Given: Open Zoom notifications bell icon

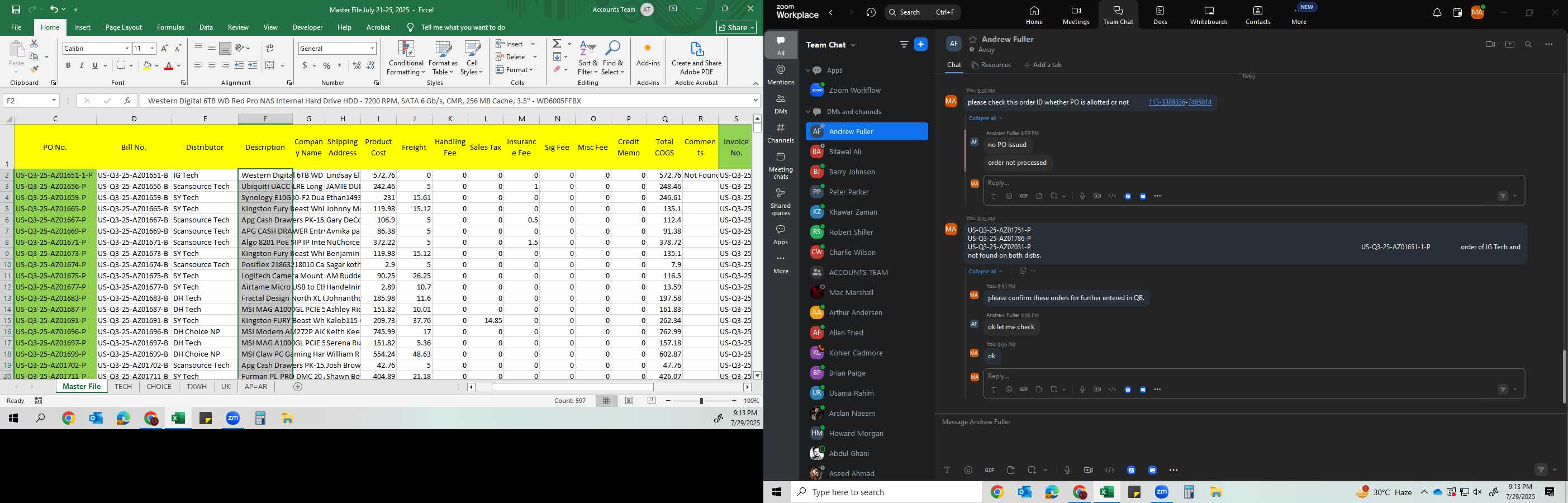Looking at the screenshot, I should (x=1437, y=13).
